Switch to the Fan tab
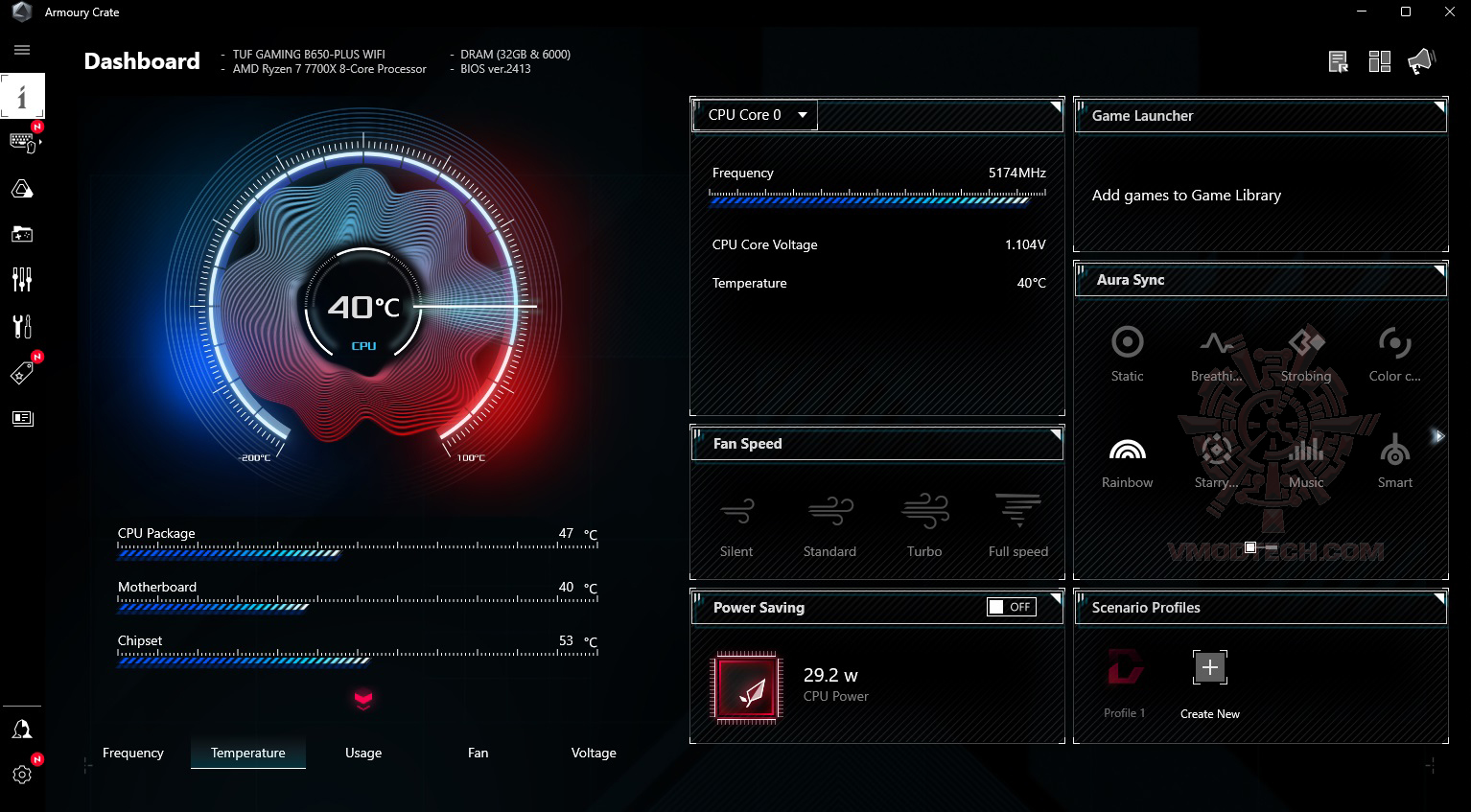Image resolution: width=1471 pixels, height=812 pixels. [x=479, y=753]
